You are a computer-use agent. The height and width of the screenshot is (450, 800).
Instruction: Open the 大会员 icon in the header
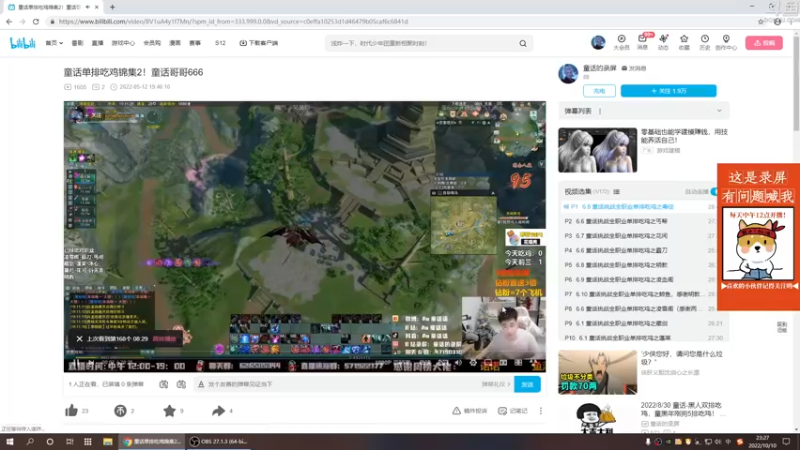point(621,42)
